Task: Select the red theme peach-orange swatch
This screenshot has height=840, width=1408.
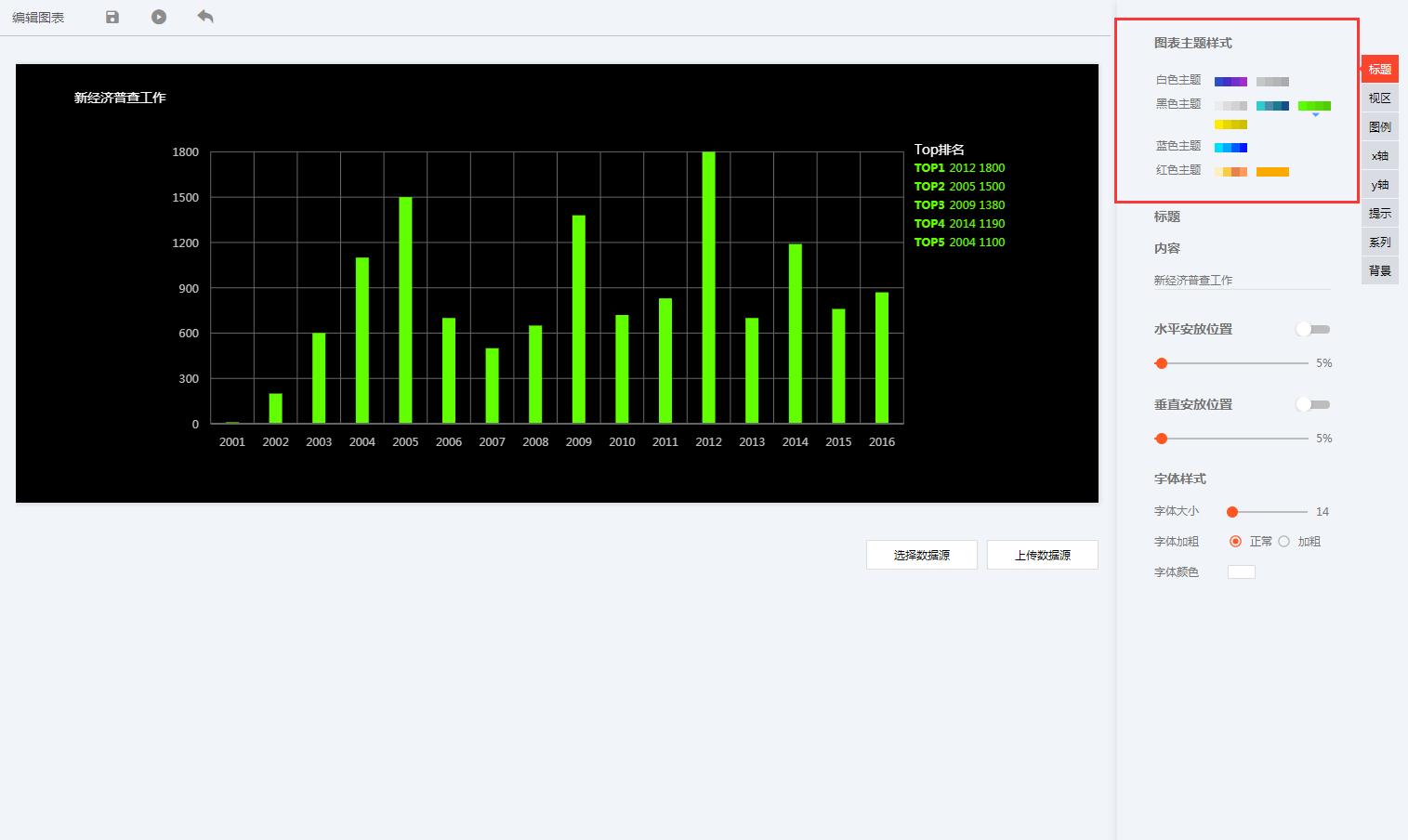Action: [x=1230, y=172]
